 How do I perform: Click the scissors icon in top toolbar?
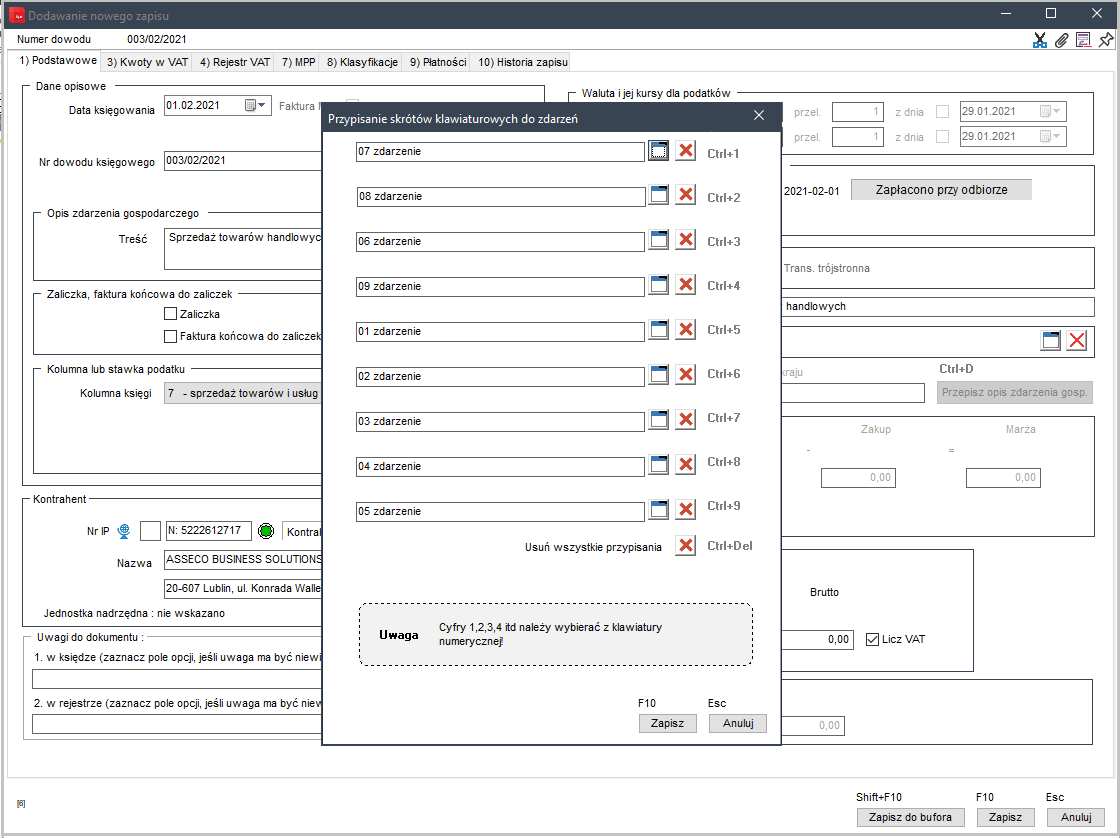tap(1040, 40)
